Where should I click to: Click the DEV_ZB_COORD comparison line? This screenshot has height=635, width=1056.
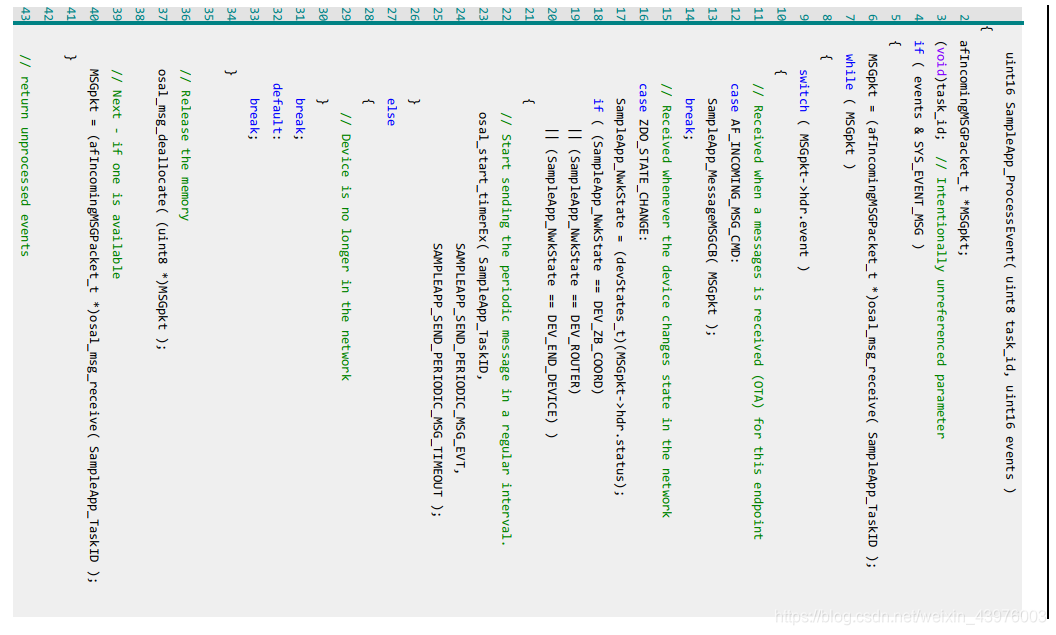point(597,246)
